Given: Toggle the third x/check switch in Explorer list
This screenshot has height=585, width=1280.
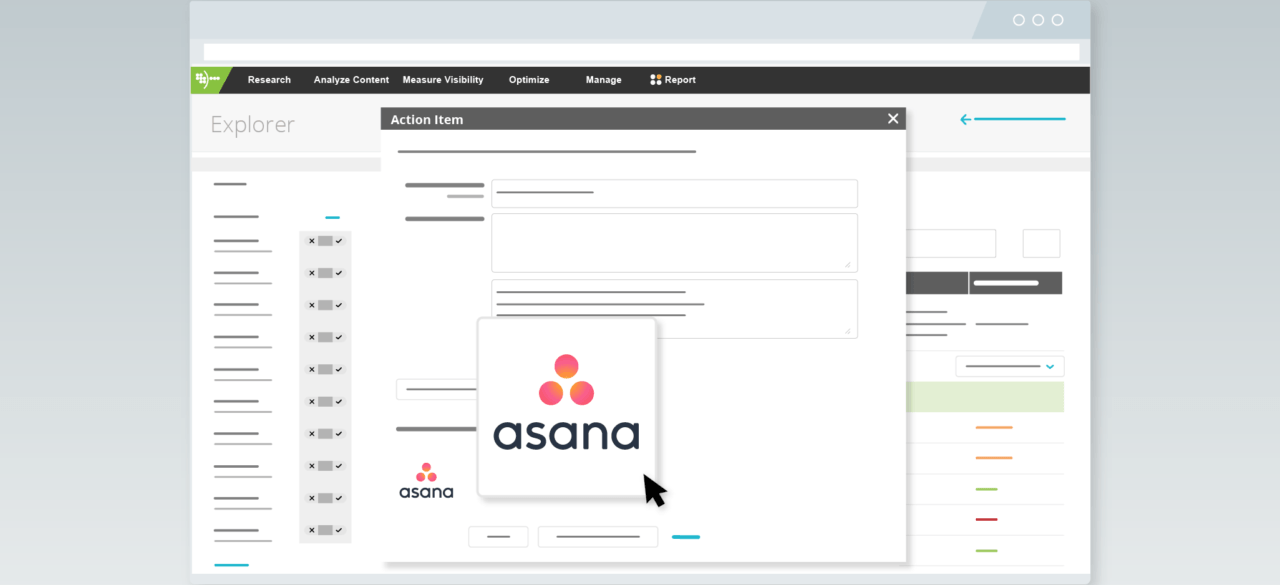Looking at the screenshot, I should pos(325,305).
